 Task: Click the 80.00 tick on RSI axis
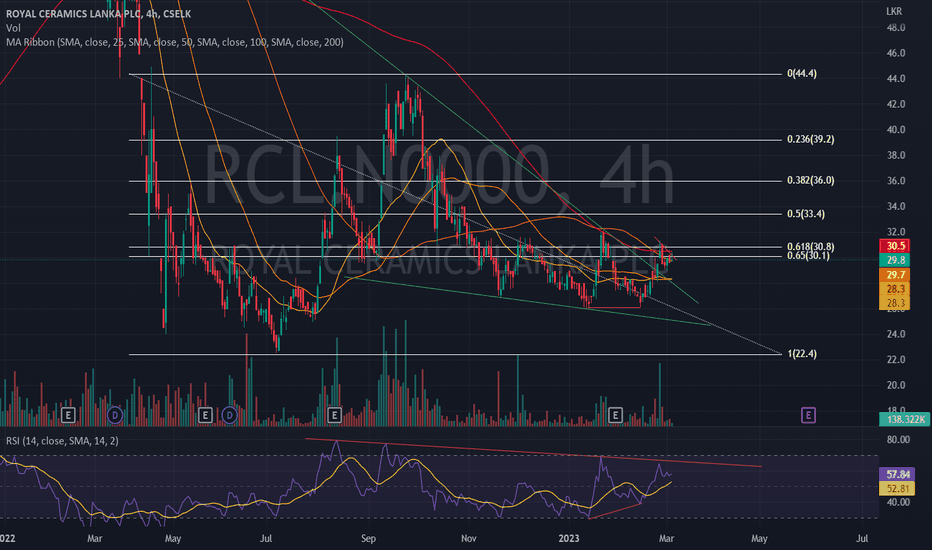pos(898,439)
